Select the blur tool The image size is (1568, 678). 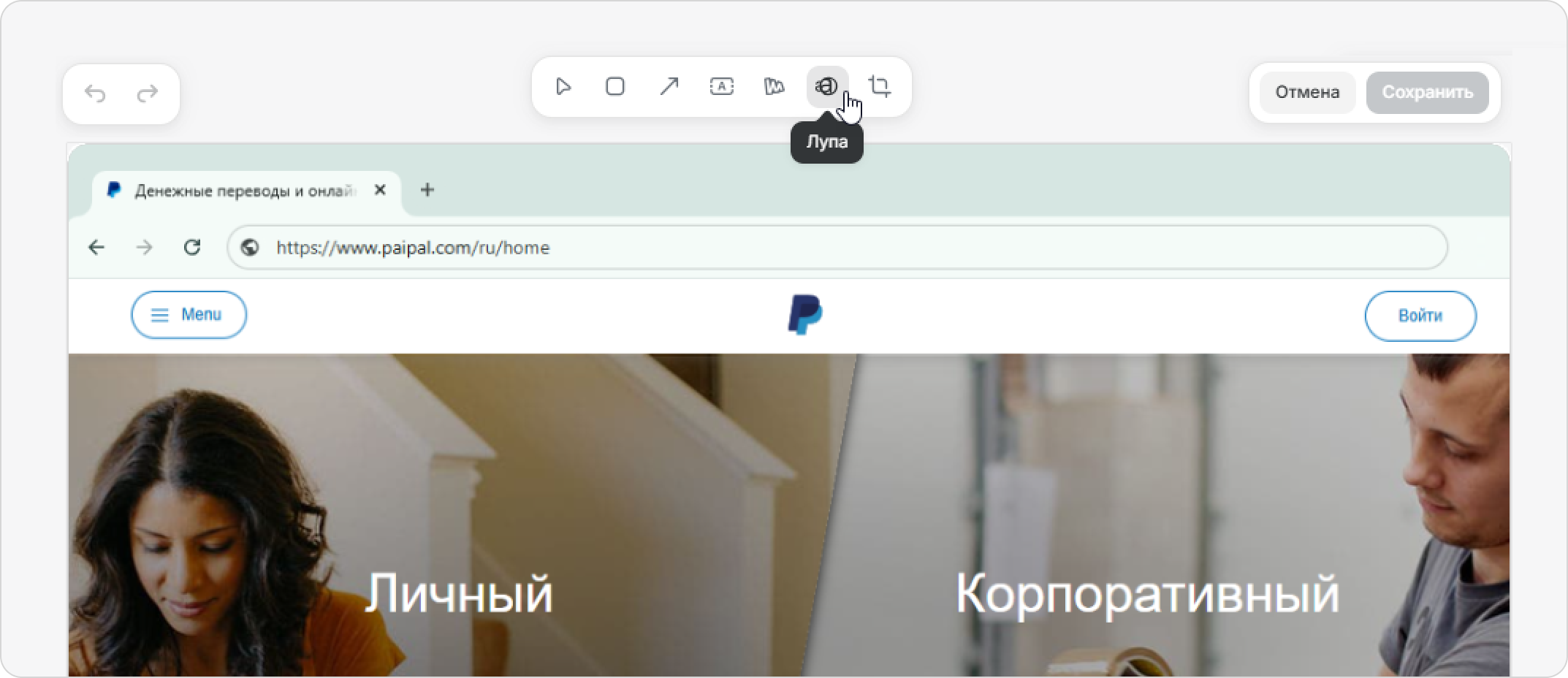point(775,87)
